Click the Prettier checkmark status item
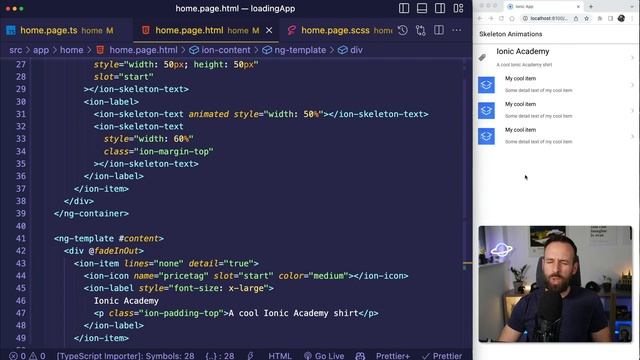Image resolution: width=640 pixels, height=360 pixels. (x=442, y=356)
